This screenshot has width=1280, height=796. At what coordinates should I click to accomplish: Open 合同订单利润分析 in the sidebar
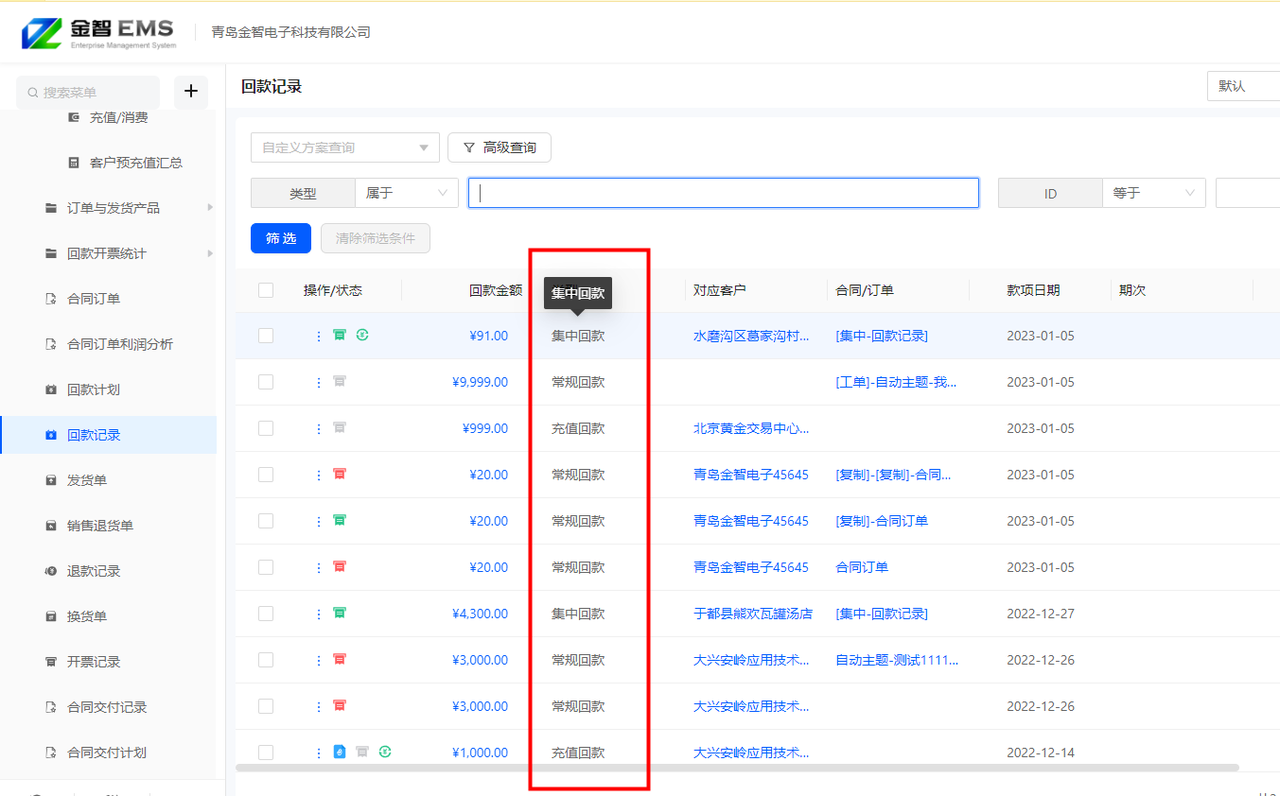click(108, 344)
